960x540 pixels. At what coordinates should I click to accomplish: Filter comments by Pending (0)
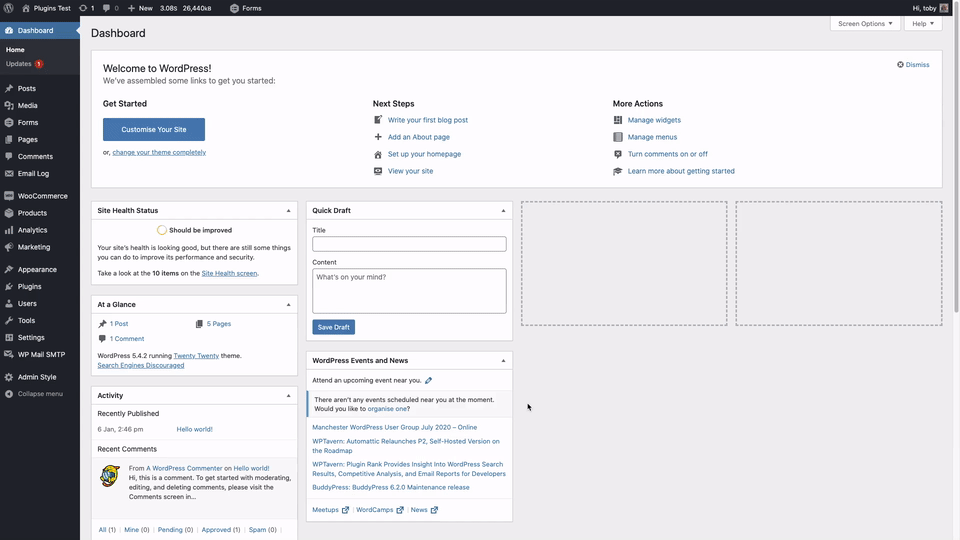175,530
